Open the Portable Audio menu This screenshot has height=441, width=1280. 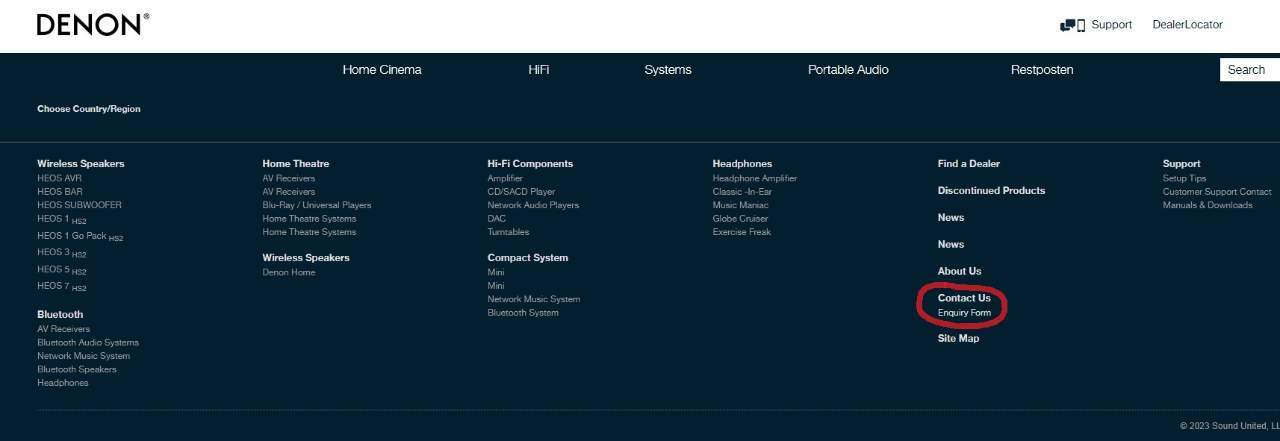tap(848, 70)
